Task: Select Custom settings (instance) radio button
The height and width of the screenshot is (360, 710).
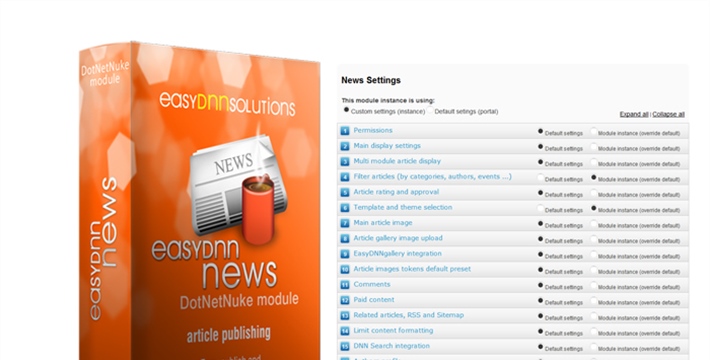Action: point(346,110)
